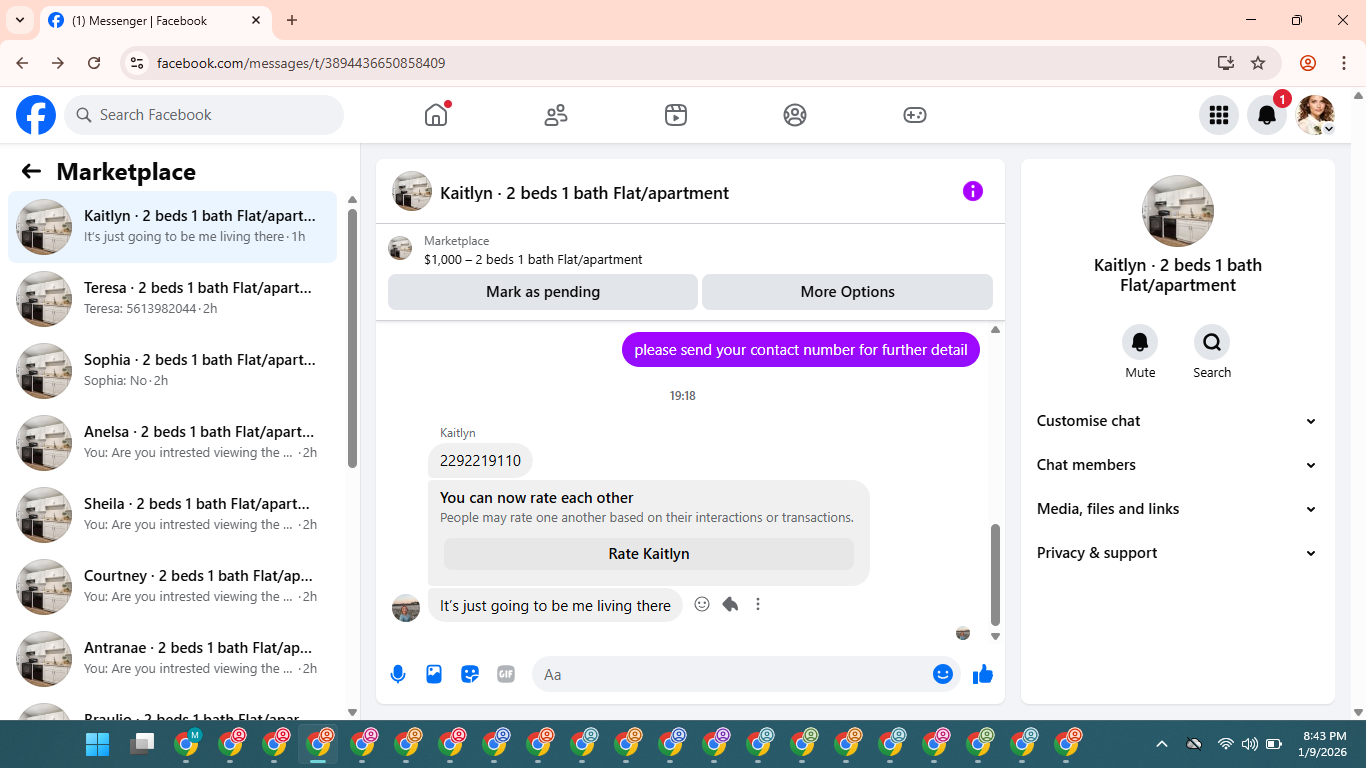
Task: Send a thumbs-up like
Action: (983, 674)
